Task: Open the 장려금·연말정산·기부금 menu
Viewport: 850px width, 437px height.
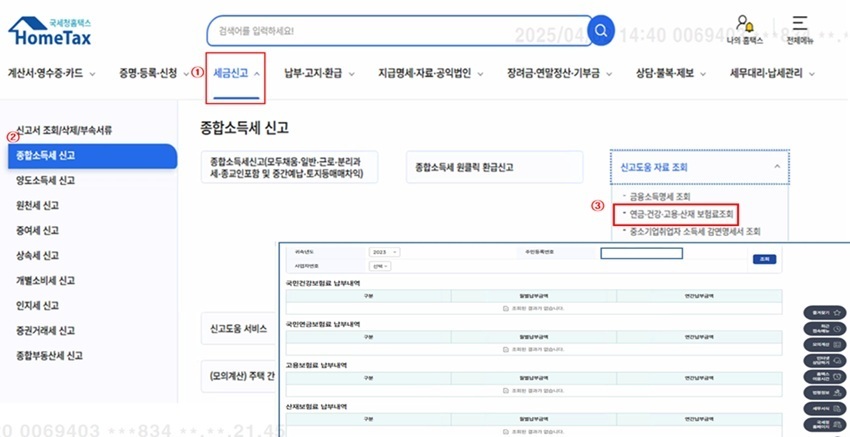Action: (553, 73)
